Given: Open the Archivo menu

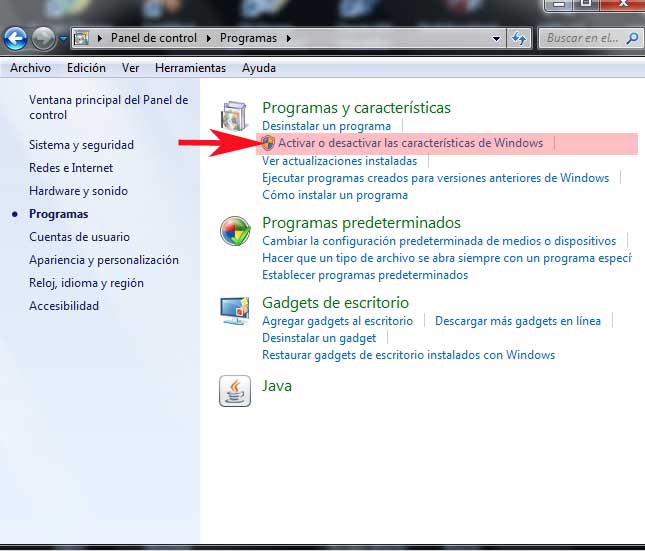Looking at the screenshot, I should tap(30, 68).
